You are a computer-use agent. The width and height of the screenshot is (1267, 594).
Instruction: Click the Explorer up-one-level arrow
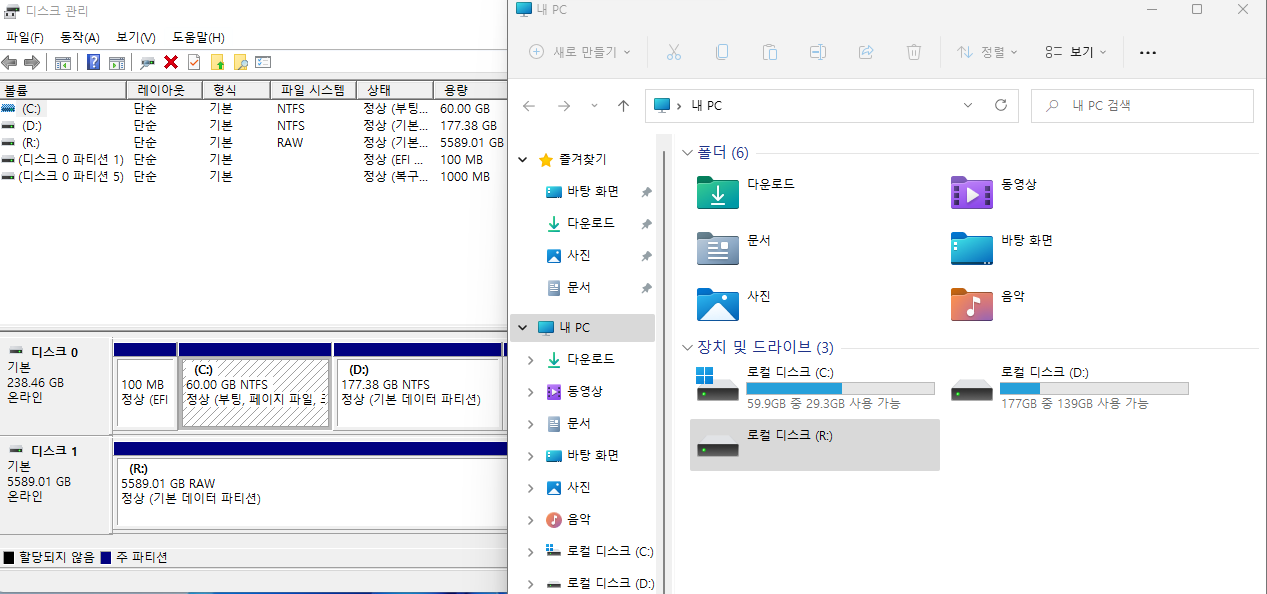pyautogui.click(x=624, y=105)
